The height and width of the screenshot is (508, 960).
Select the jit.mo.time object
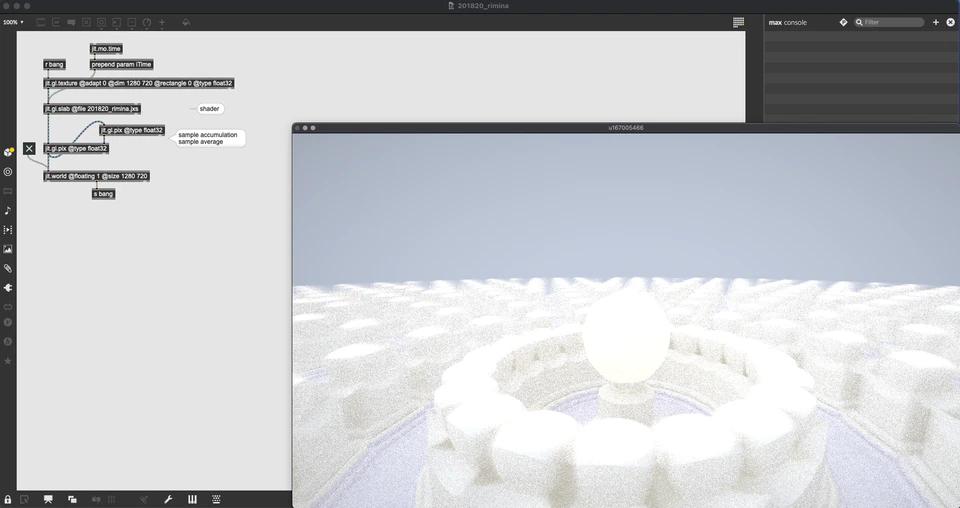click(106, 48)
